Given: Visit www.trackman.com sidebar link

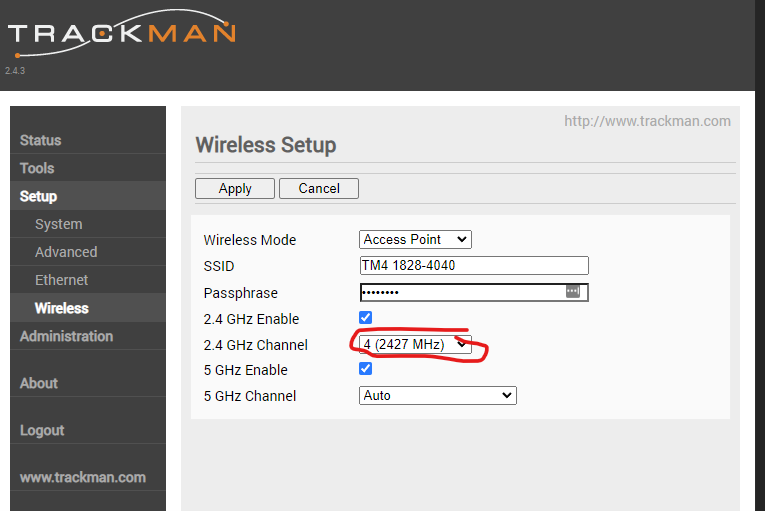Looking at the screenshot, I should [83, 477].
